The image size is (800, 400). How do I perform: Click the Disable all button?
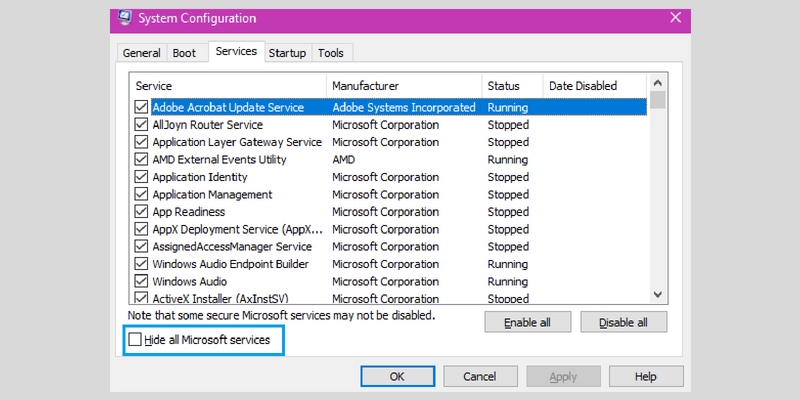(623, 322)
